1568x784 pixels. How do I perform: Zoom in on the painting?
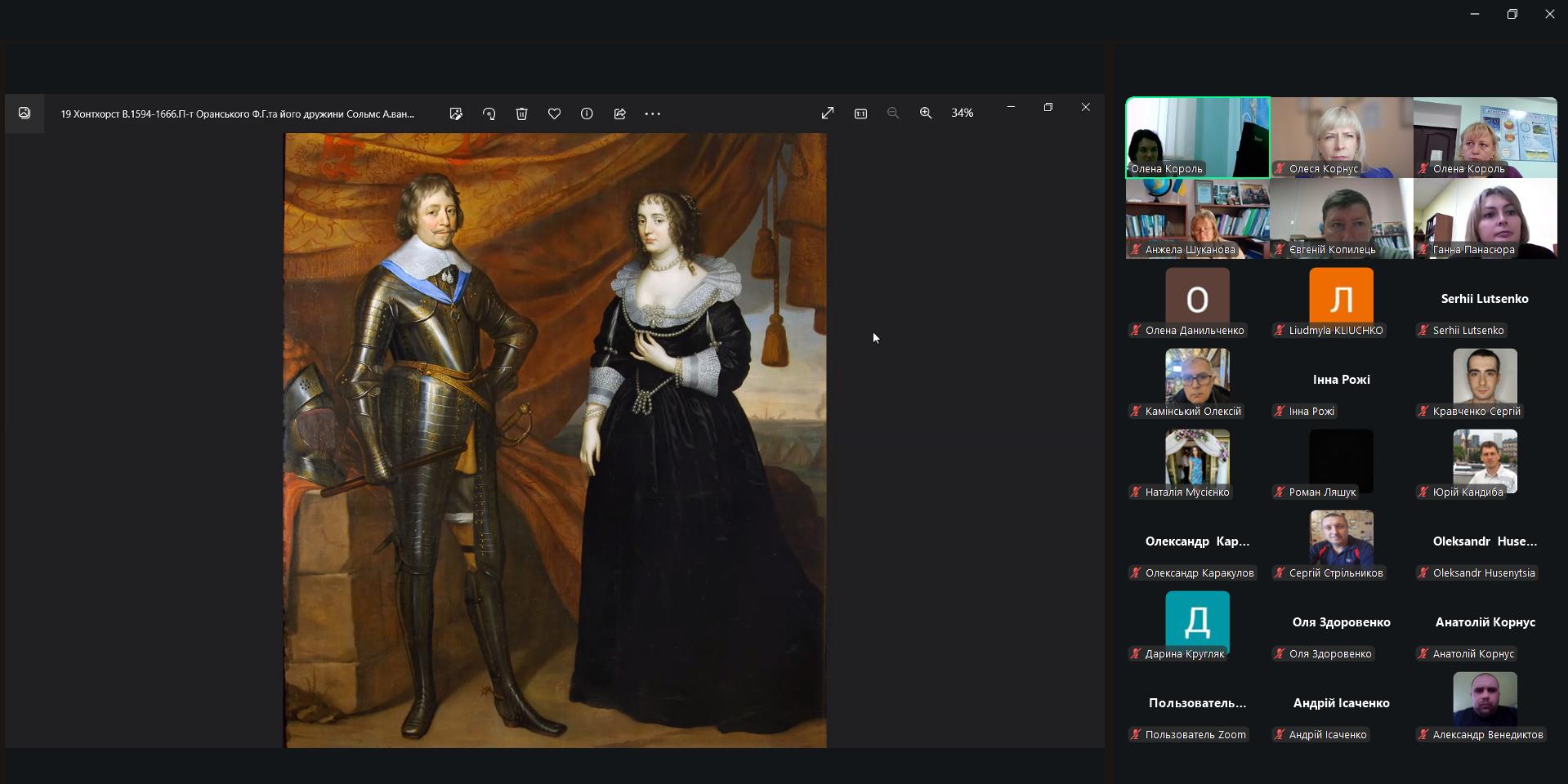click(x=926, y=114)
